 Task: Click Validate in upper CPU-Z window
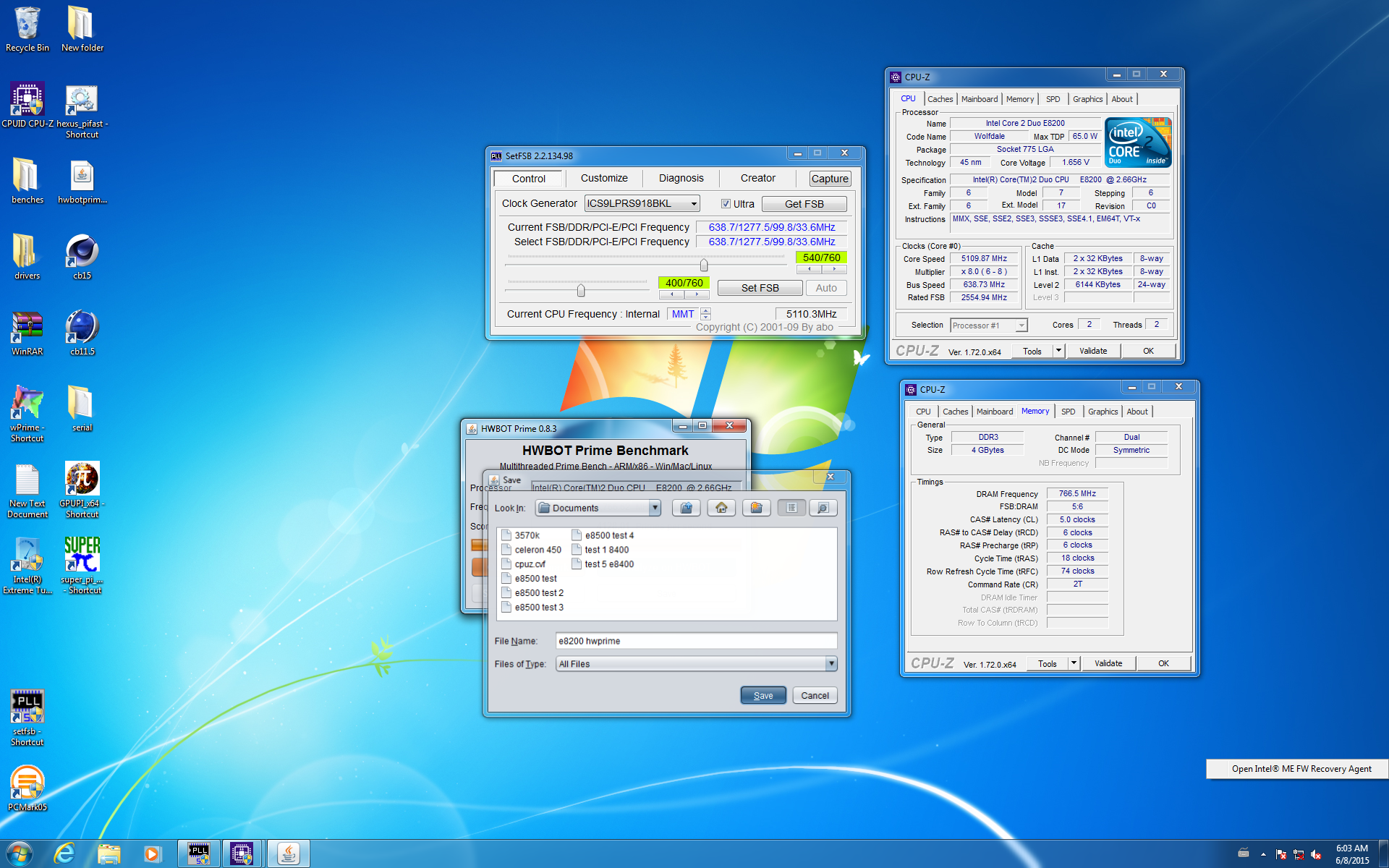1092,351
